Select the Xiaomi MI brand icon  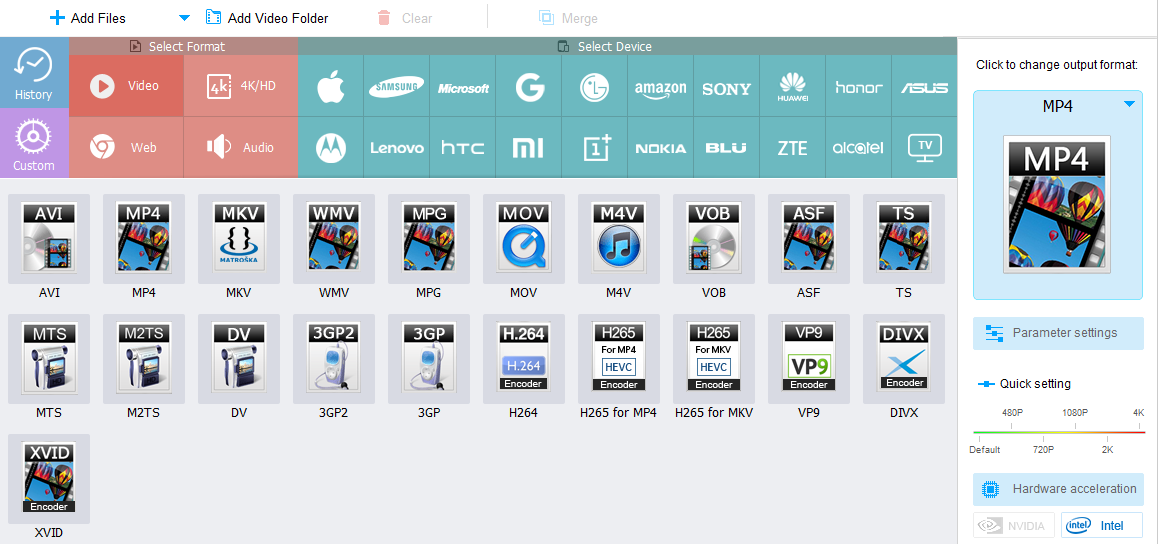[530, 148]
